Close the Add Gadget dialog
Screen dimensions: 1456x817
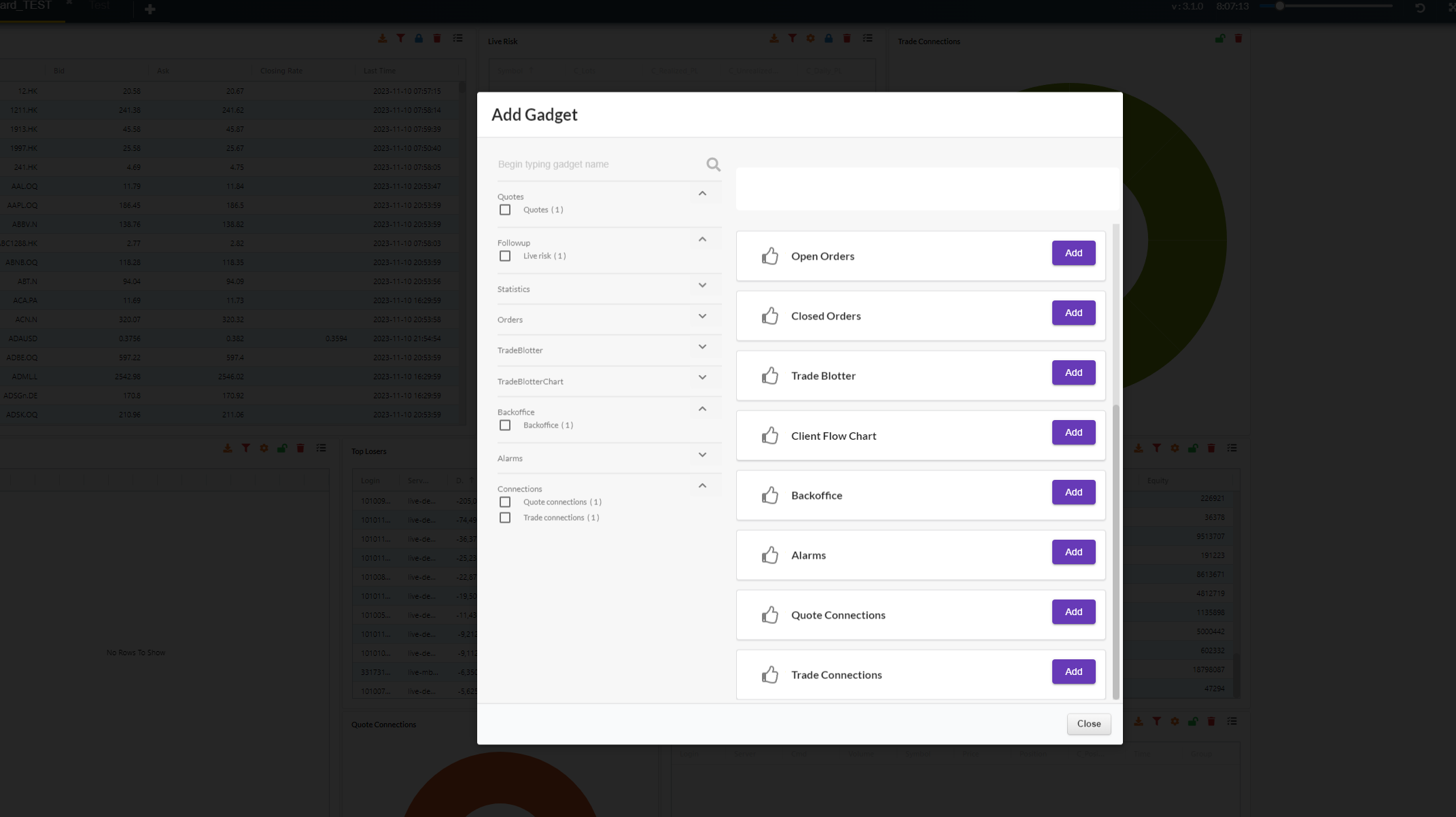pyautogui.click(x=1088, y=724)
